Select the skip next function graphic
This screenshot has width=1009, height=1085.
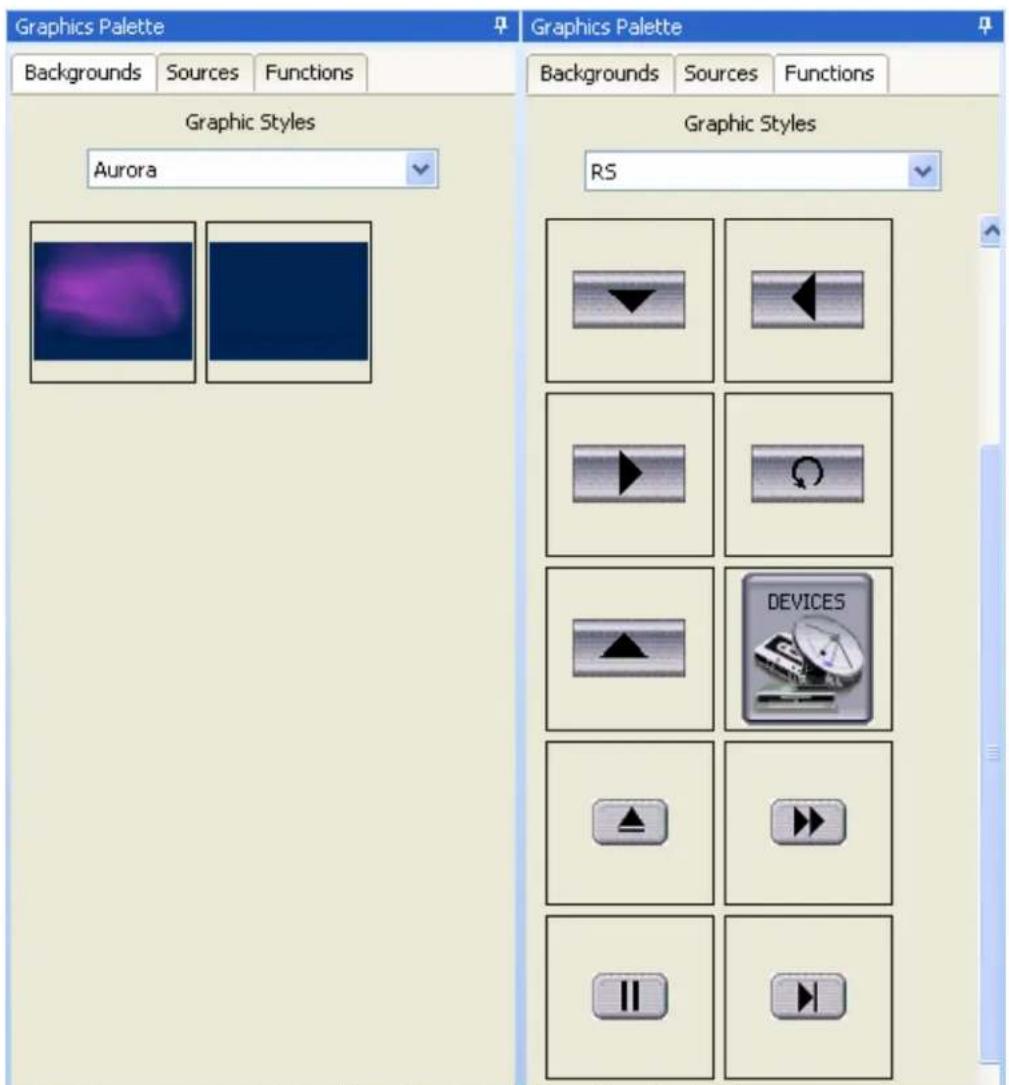(808, 997)
